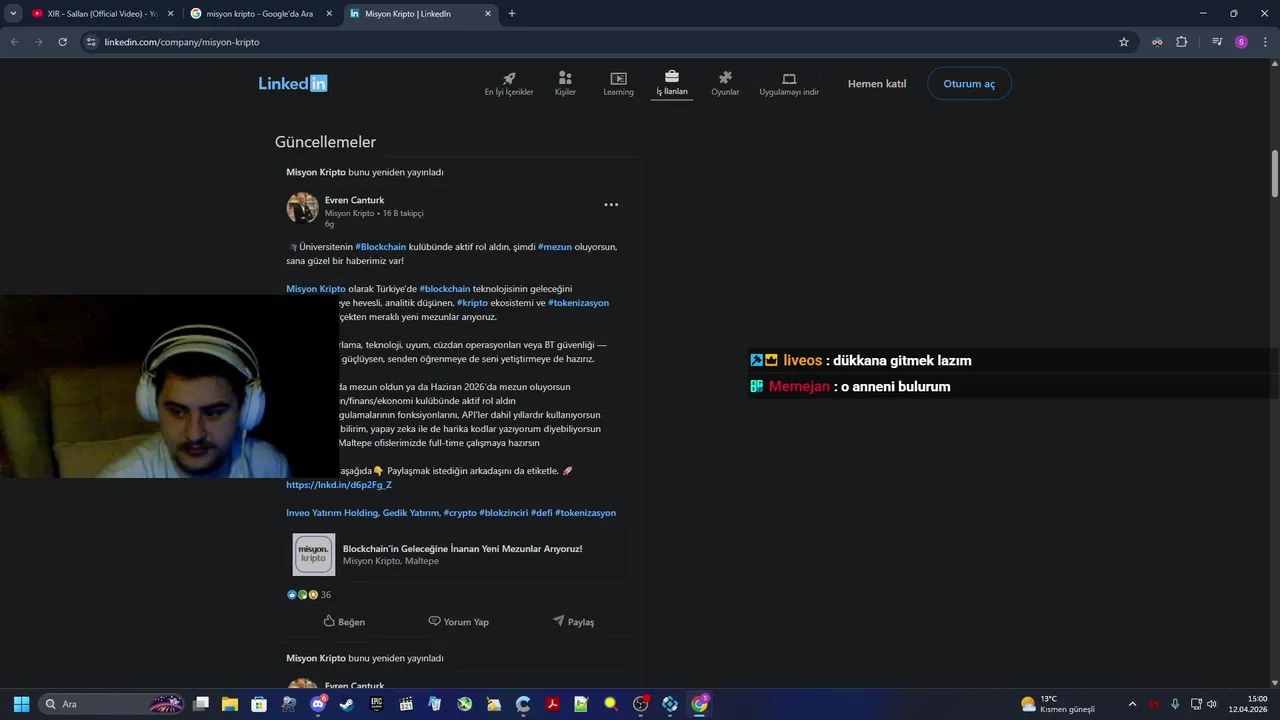
Task: Click Evren Canturk's profile photo
Action: 303,208
